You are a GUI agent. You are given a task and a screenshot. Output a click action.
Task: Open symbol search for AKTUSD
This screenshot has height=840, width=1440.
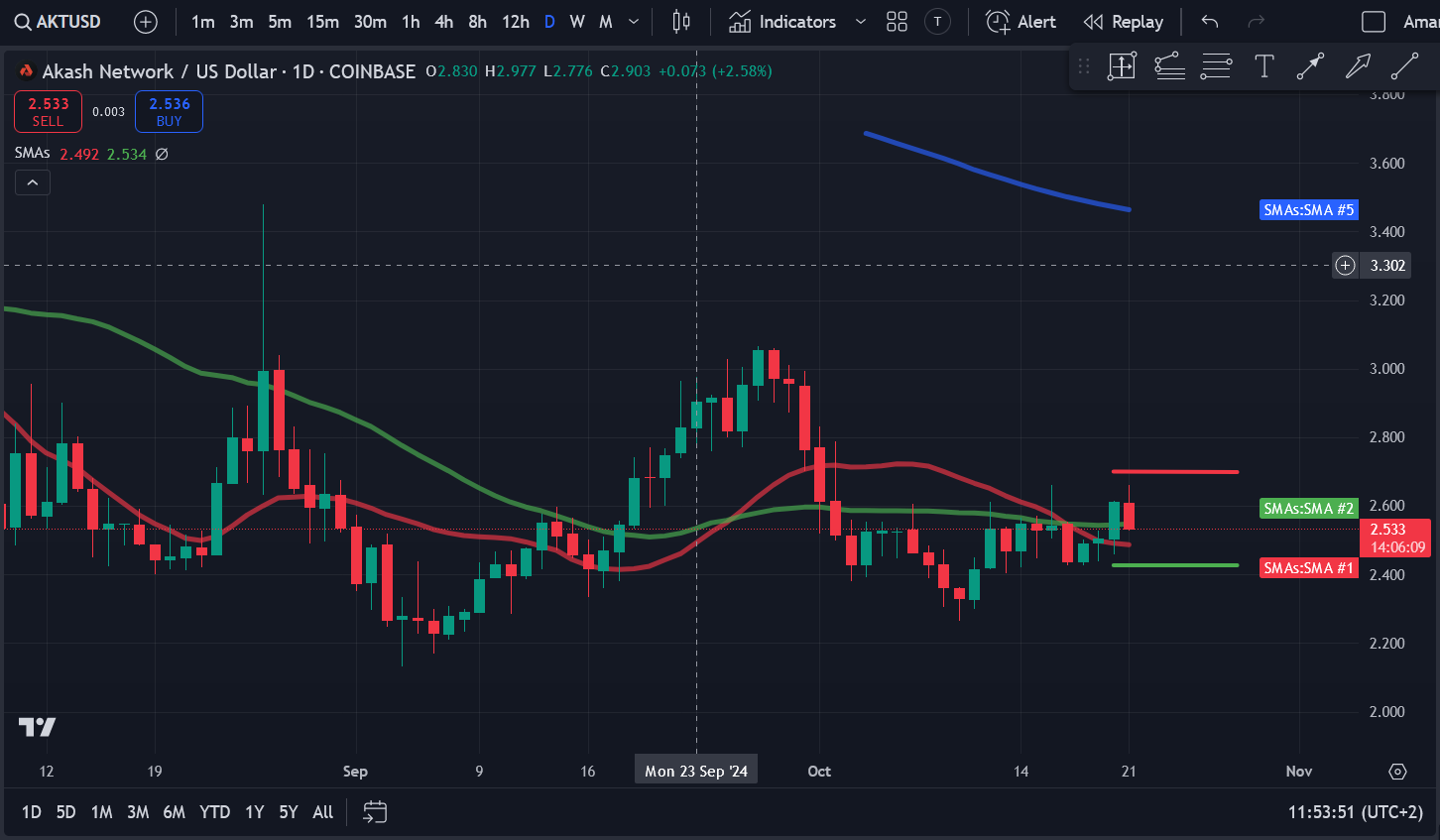coord(58,22)
